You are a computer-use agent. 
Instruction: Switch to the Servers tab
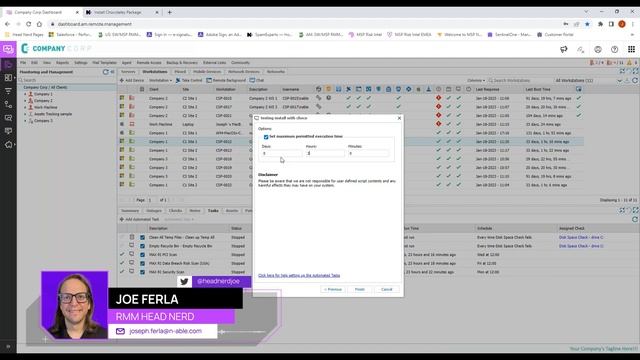pos(128,72)
